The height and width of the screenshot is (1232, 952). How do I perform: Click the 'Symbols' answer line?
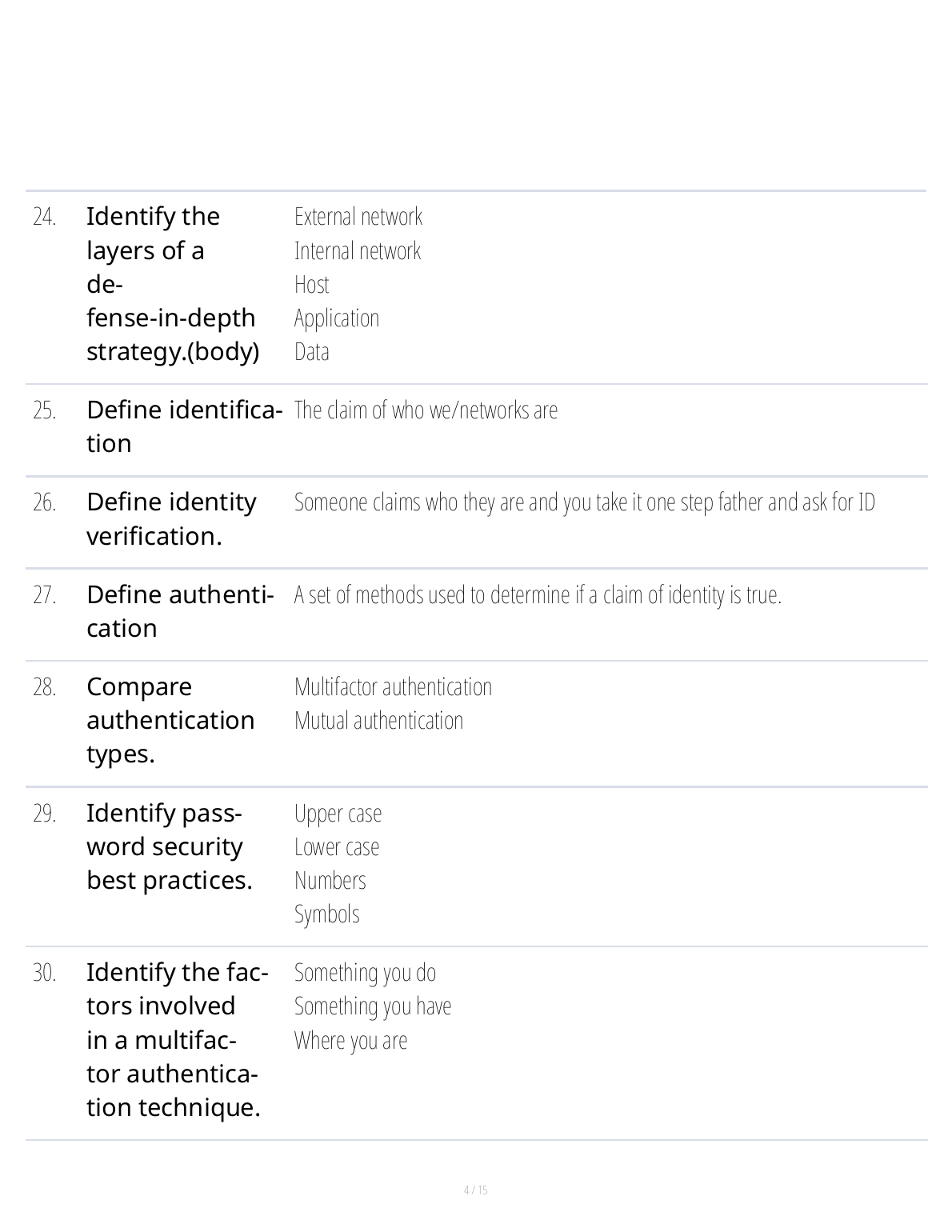click(x=326, y=914)
